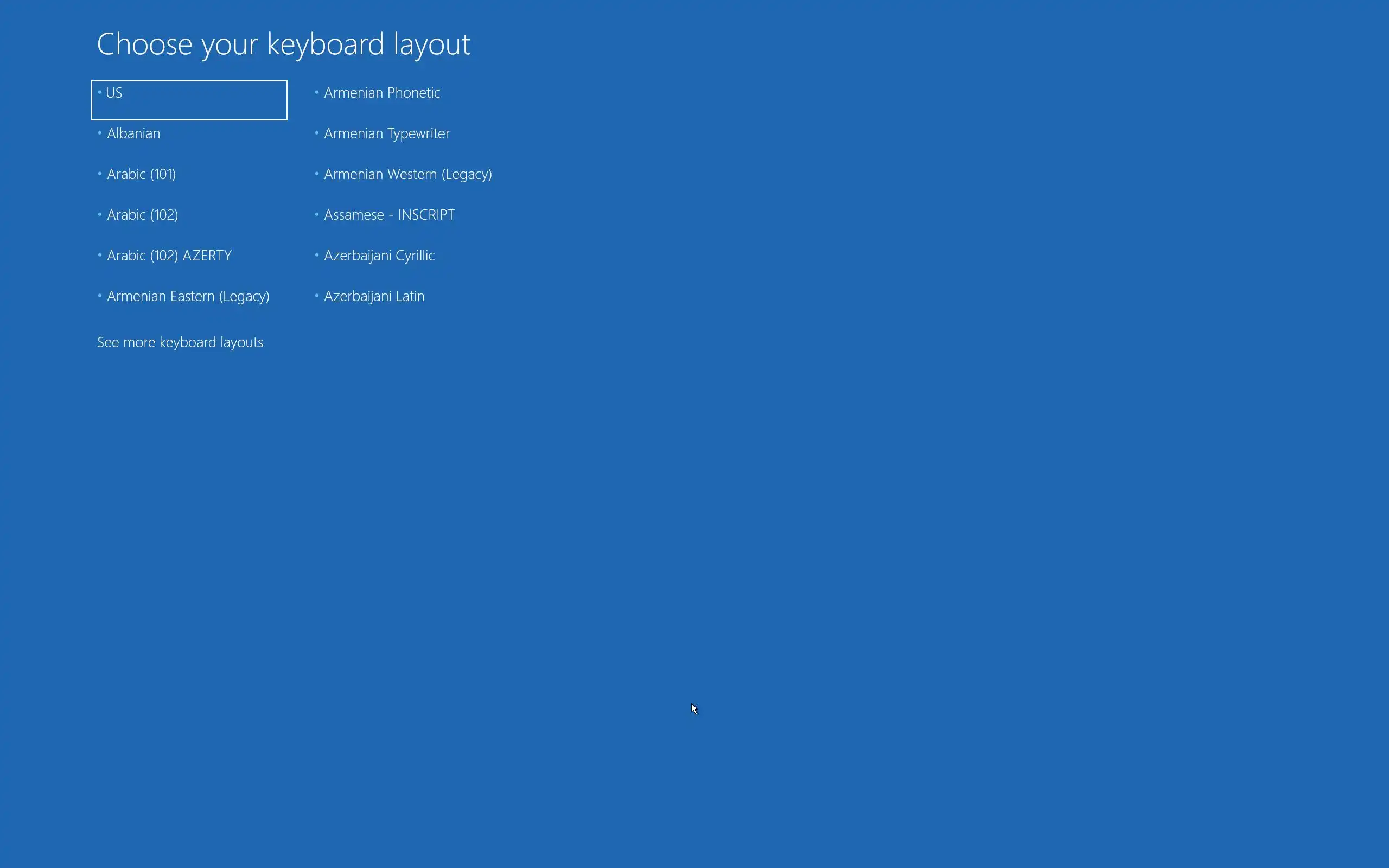The width and height of the screenshot is (1389, 868).
Task: Choose the Albanian keyboard layout
Action: click(x=133, y=134)
